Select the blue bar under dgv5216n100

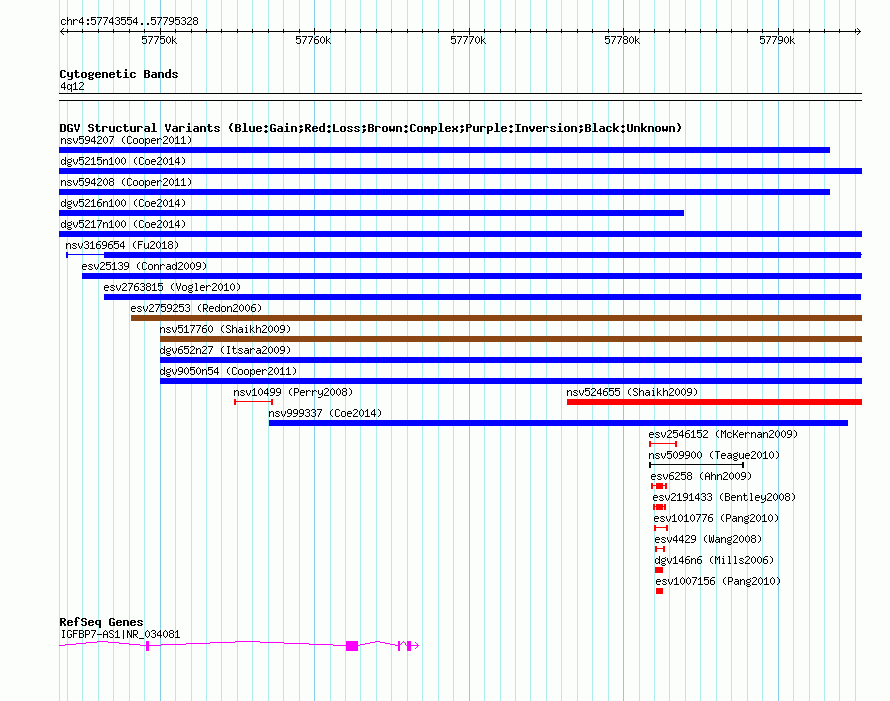pyautogui.click(x=371, y=213)
